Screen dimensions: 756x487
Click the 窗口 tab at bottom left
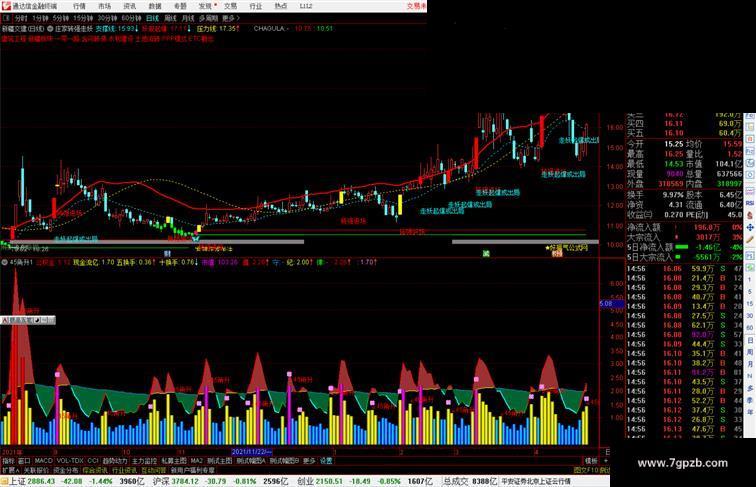pyautogui.click(x=24, y=461)
